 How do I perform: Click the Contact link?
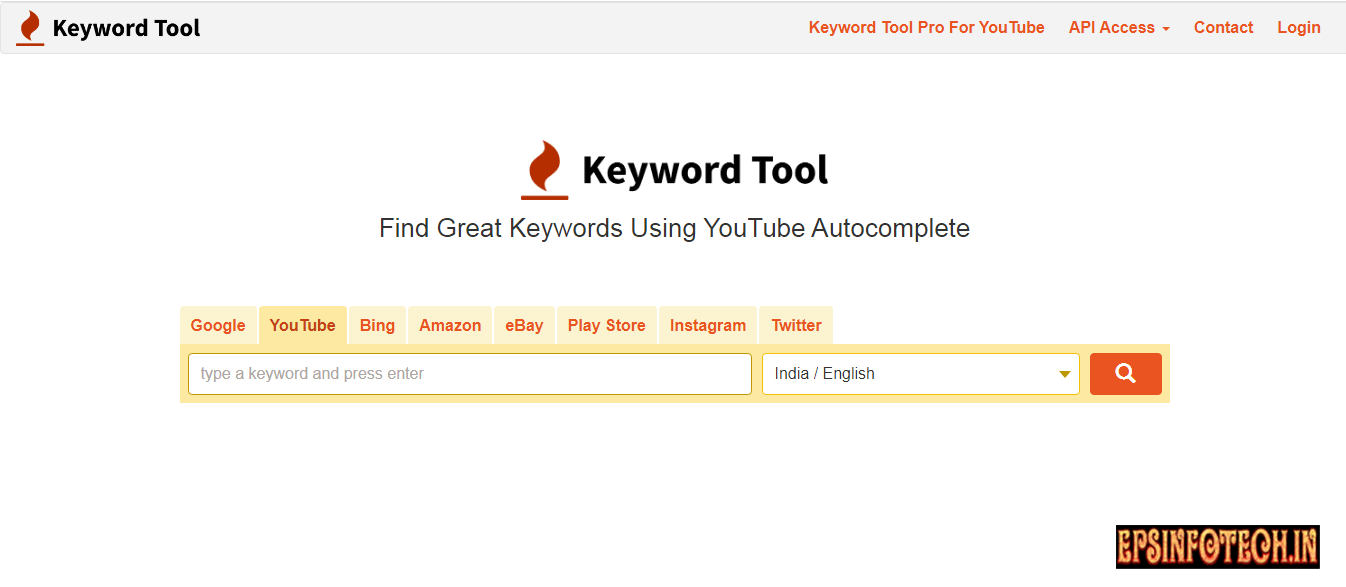[x=1223, y=27]
